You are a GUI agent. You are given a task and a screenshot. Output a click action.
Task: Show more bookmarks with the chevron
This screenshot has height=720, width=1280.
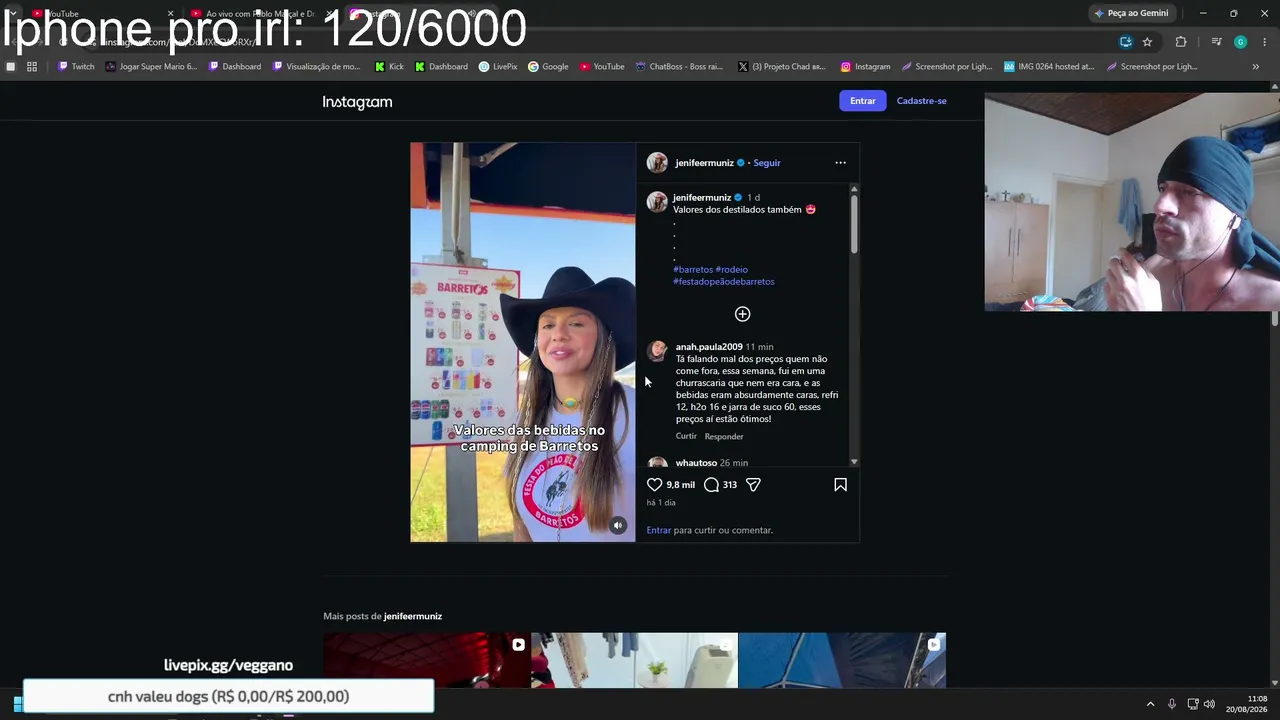point(1256,67)
